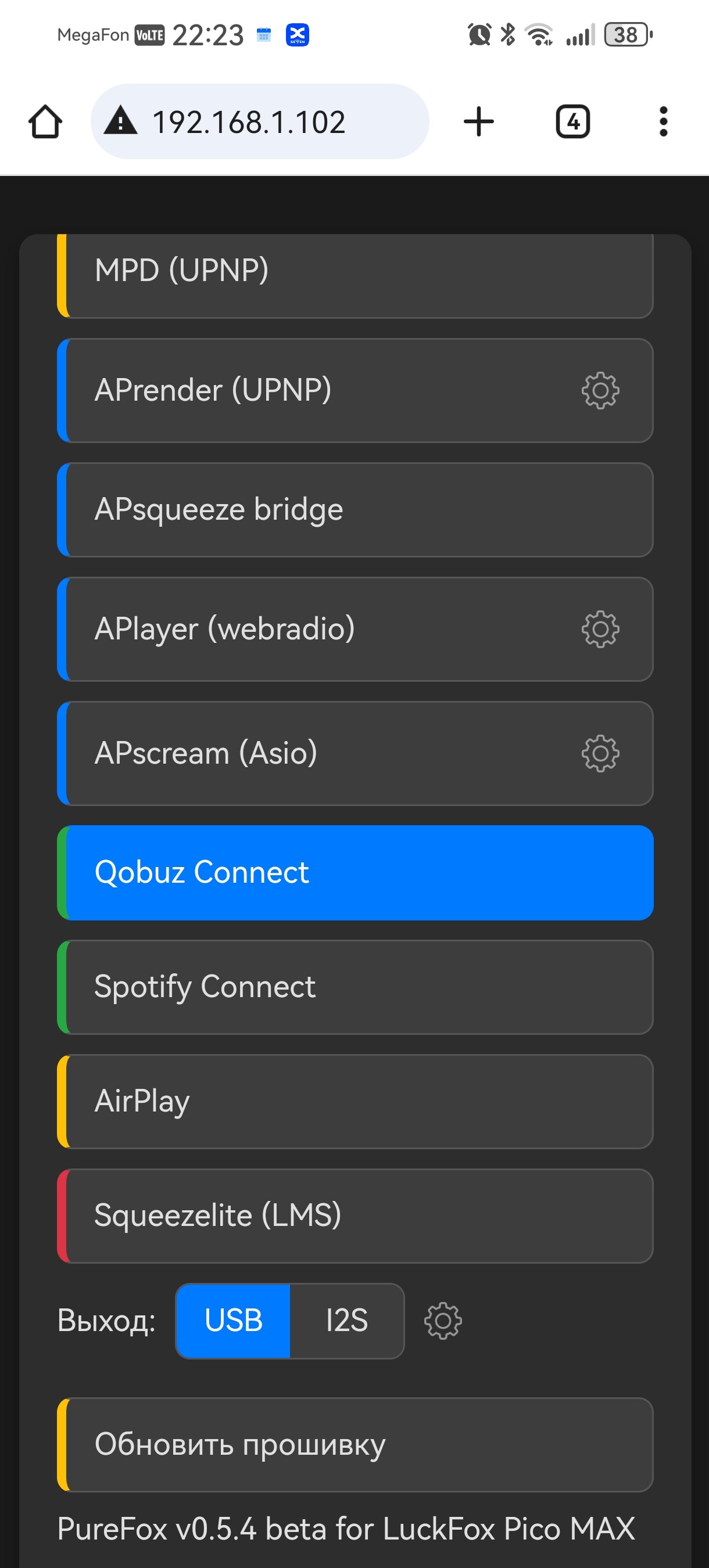Open APlayer (webradio) settings gear
The image size is (709, 1568).
[600, 629]
